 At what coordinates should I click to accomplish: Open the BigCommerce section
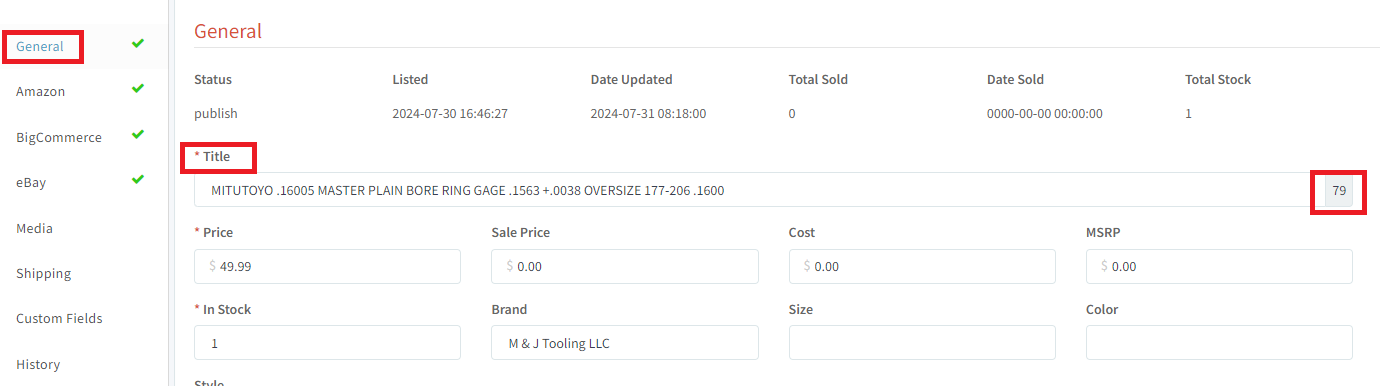59,138
